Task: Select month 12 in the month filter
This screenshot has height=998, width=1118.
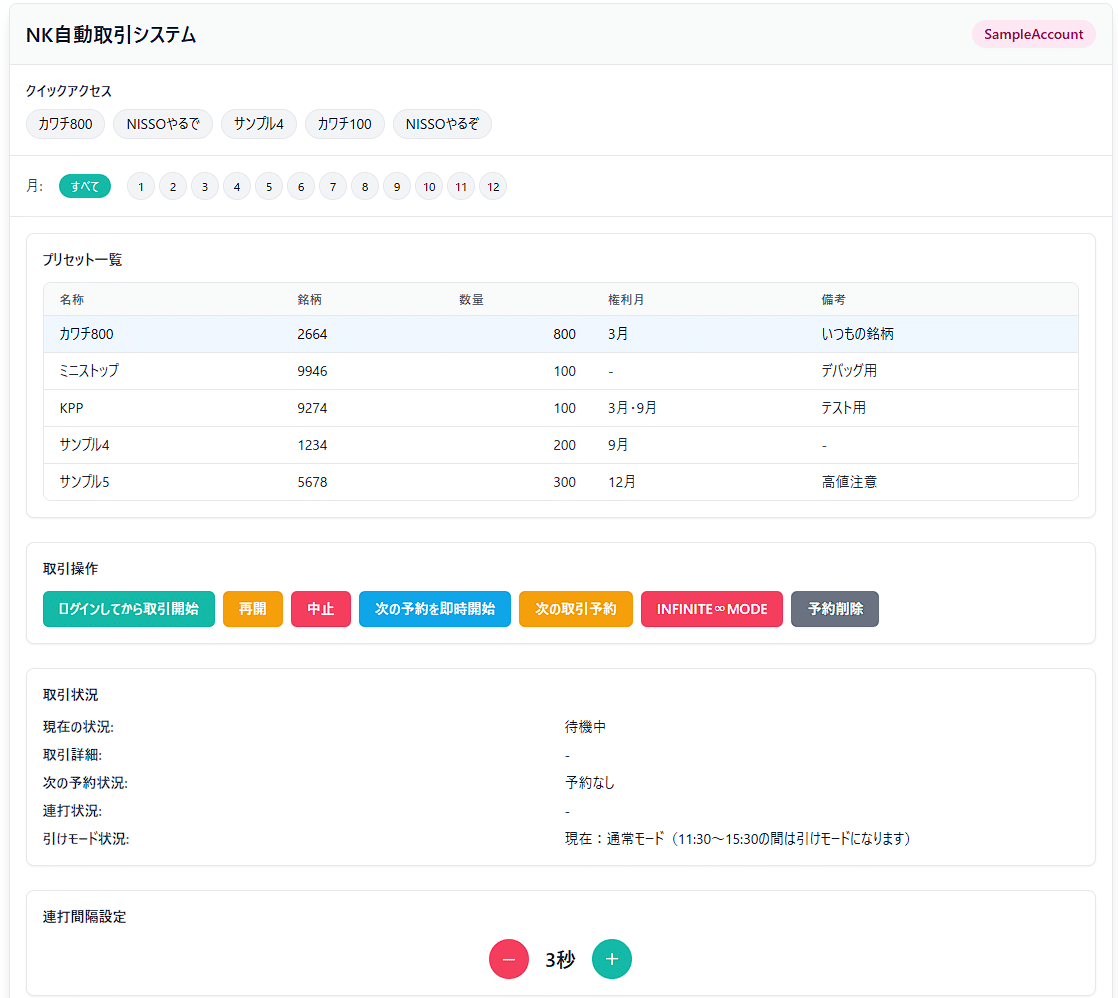Action: 493,186
